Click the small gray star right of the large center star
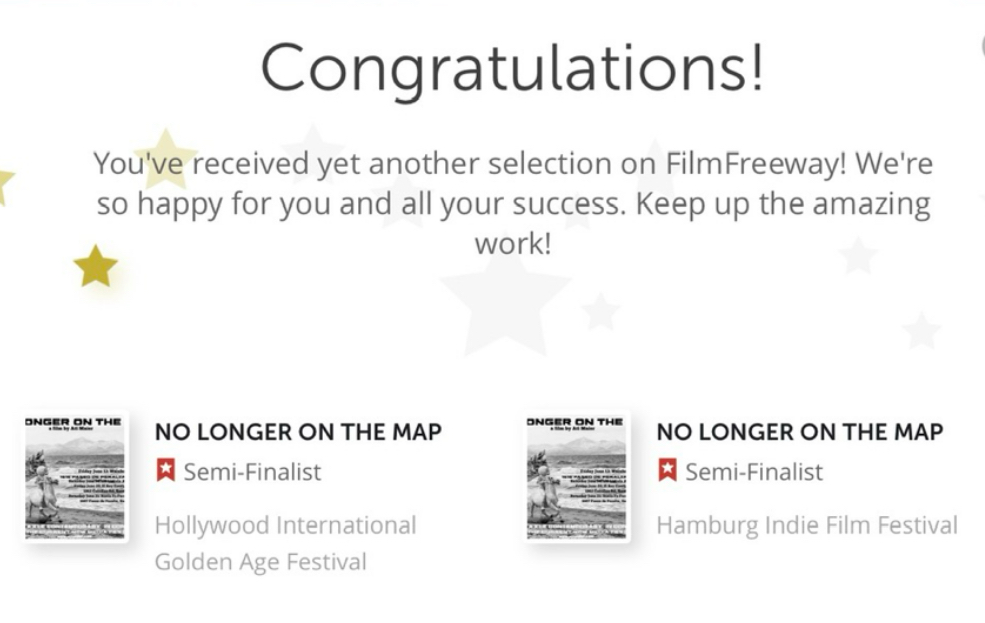 (x=600, y=311)
